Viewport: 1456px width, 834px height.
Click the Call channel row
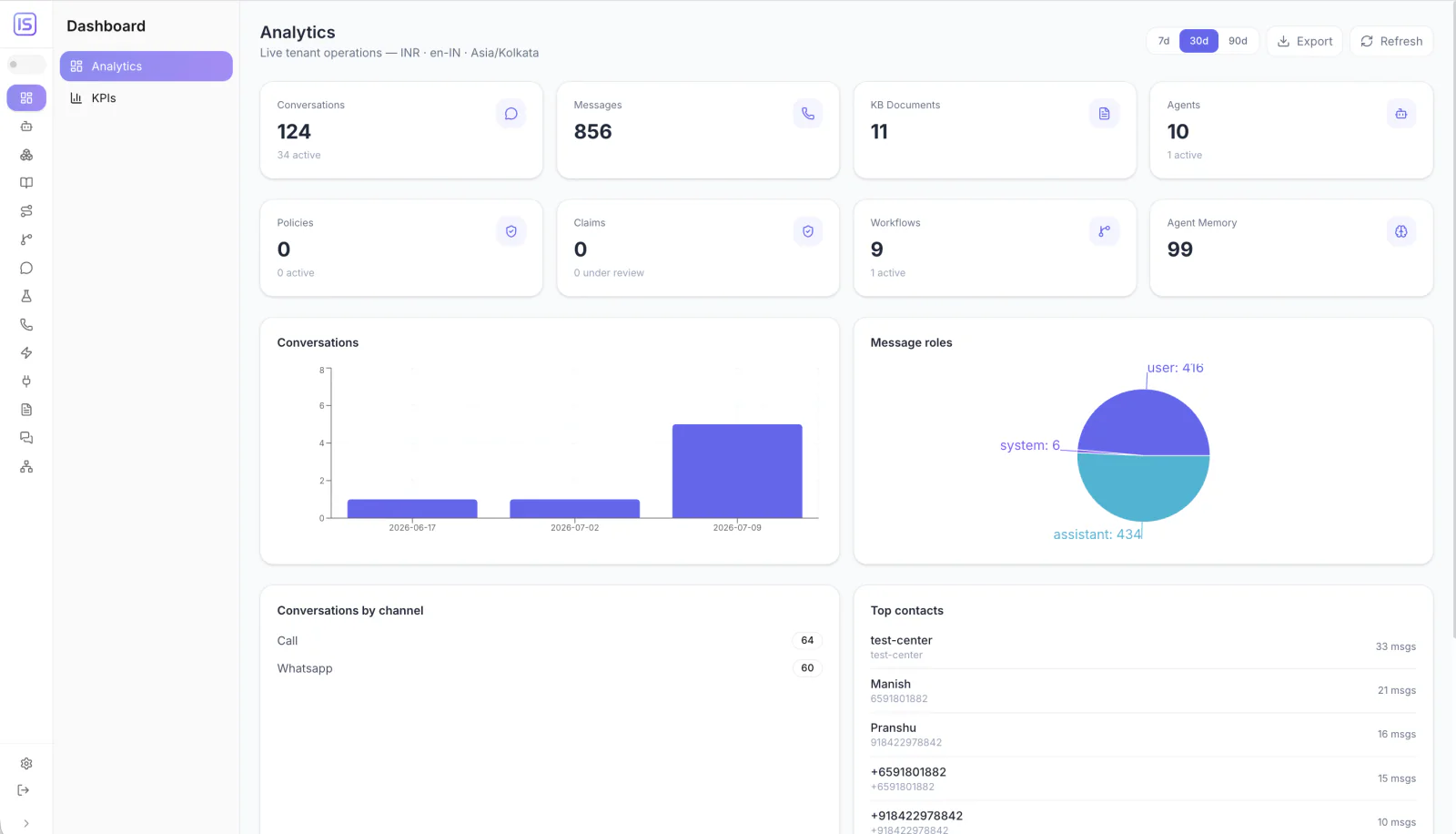[550, 641]
